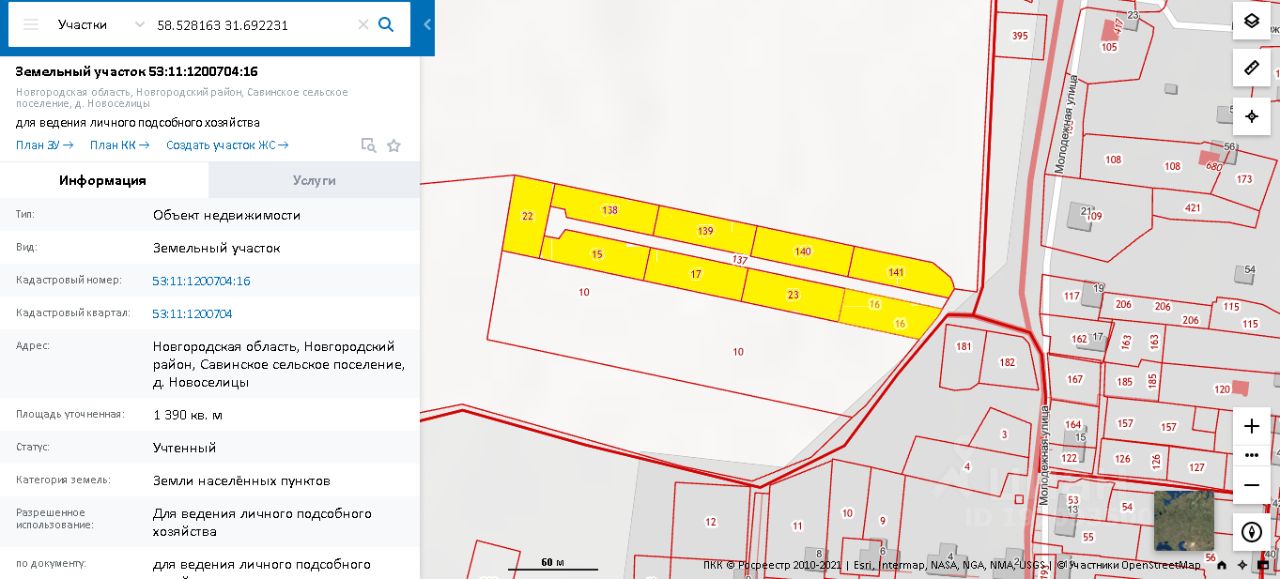Select yellow parcel labeled 138
The image size is (1280, 579).
[x=610, y=212]
